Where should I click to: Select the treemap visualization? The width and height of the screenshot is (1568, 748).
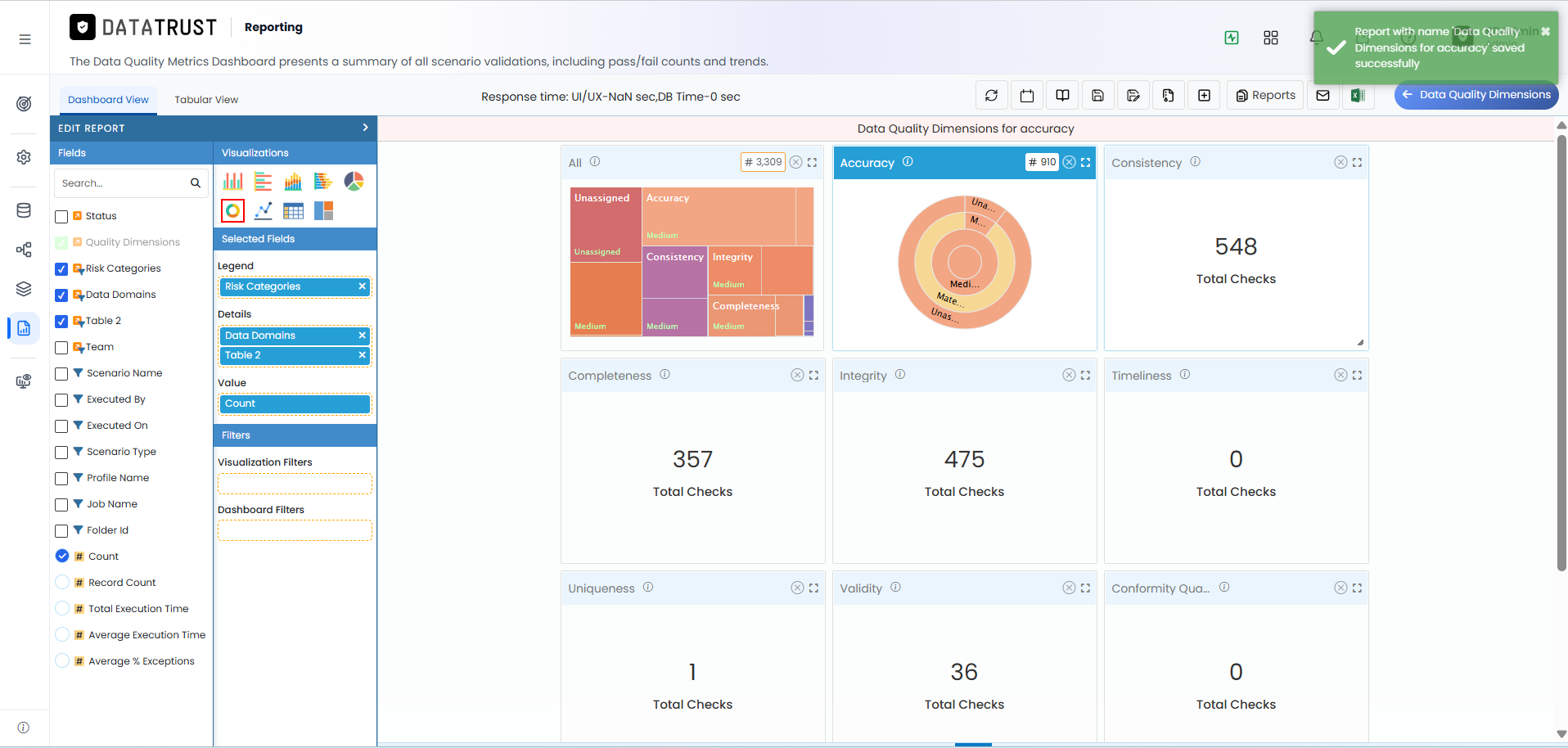click(323, 211)
